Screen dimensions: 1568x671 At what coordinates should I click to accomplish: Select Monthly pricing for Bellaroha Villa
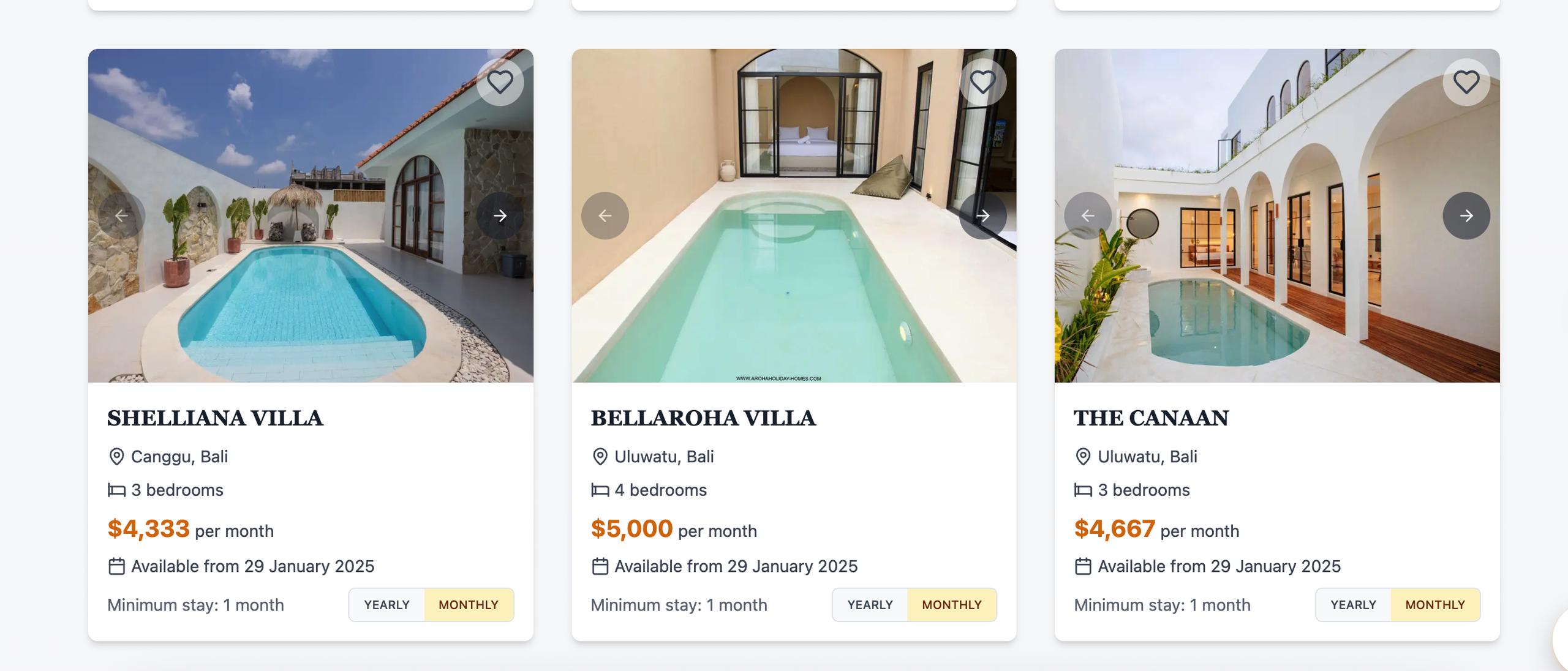(952, 605)
